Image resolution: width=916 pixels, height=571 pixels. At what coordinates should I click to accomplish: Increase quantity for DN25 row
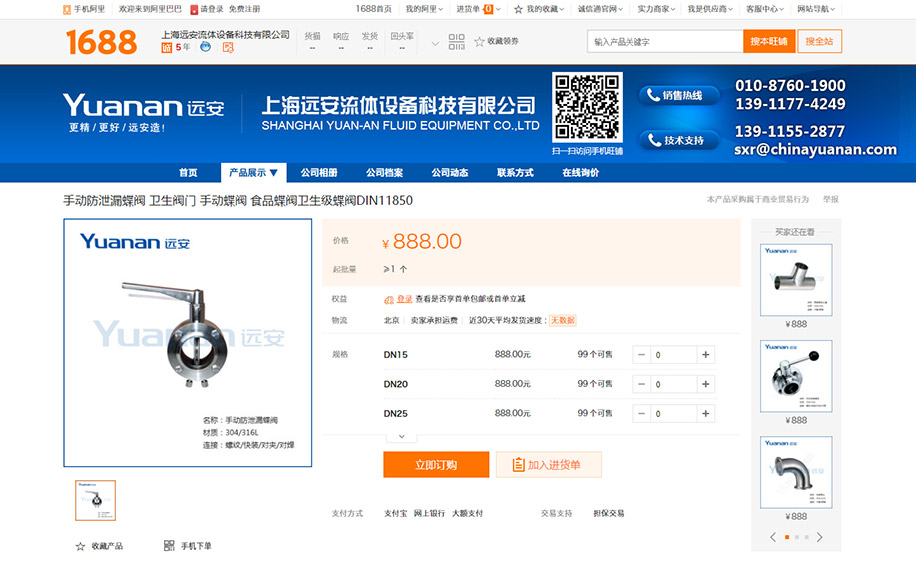pyautogui.click(x=706, y=414)
